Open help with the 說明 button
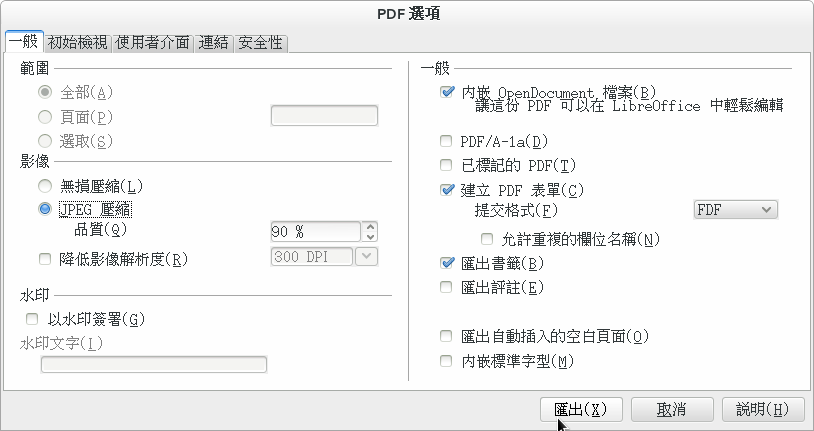The height and width of the screenshot is (431, 814). (x=763, y=410)
